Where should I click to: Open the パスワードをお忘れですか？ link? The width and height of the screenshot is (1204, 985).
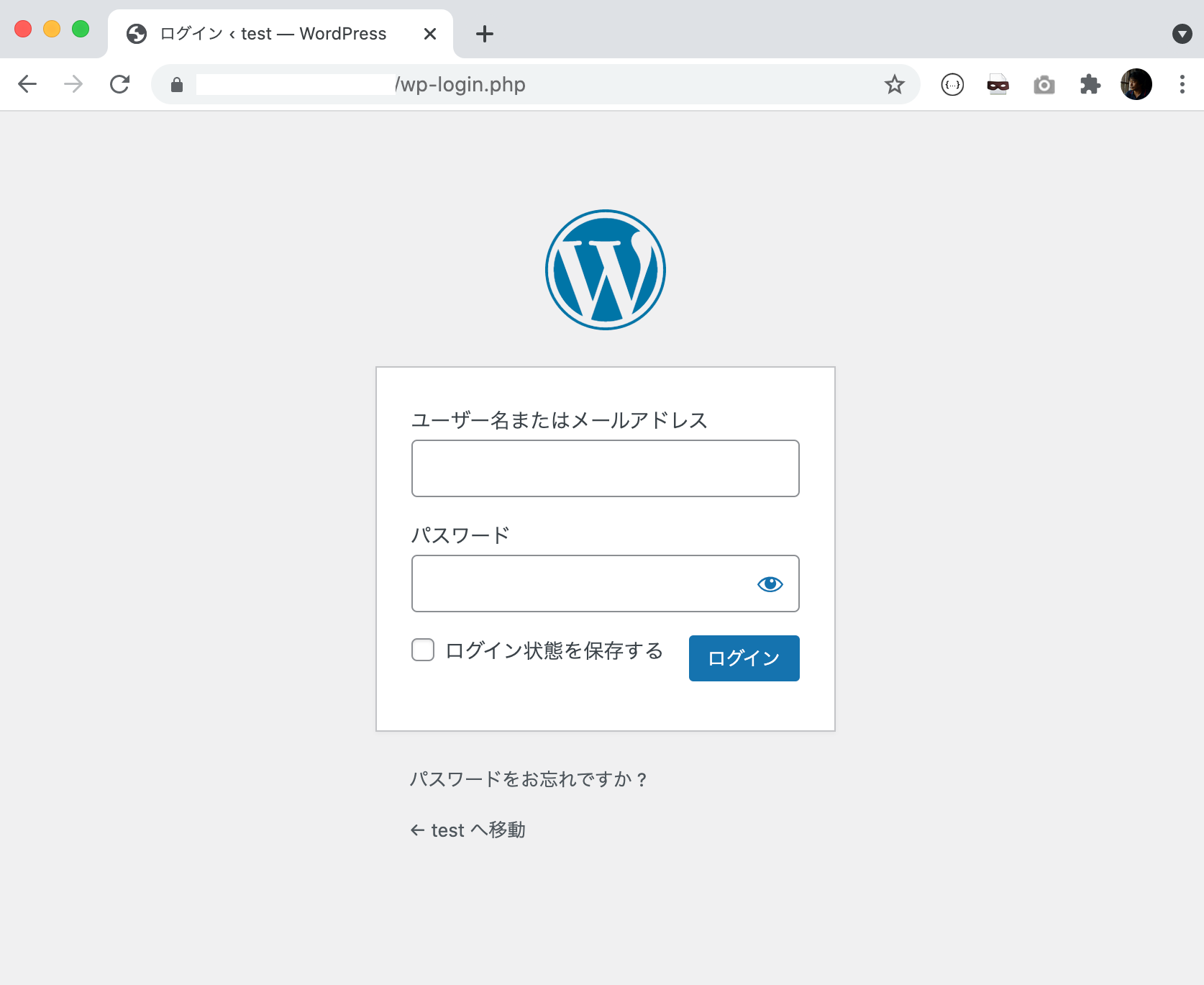[529, 779]
